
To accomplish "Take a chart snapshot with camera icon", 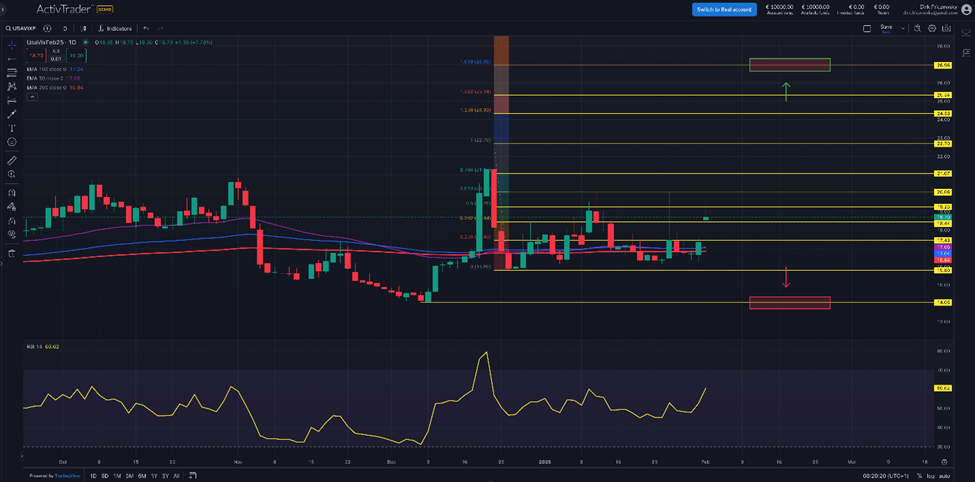I will 946,29.
